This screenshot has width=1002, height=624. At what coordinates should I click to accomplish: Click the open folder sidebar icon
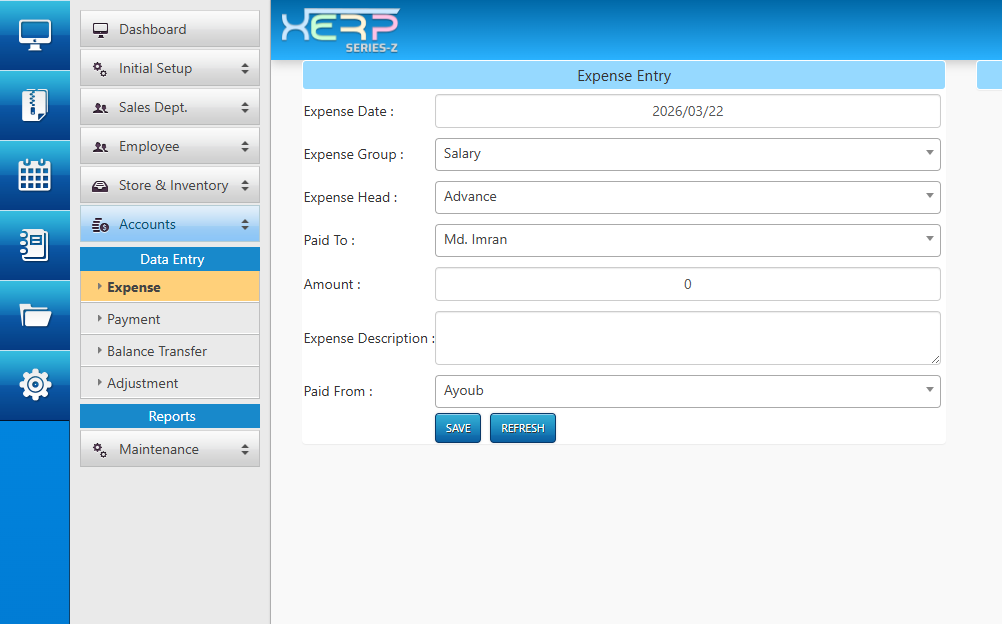pyautogui.click(x=35, y=316)
